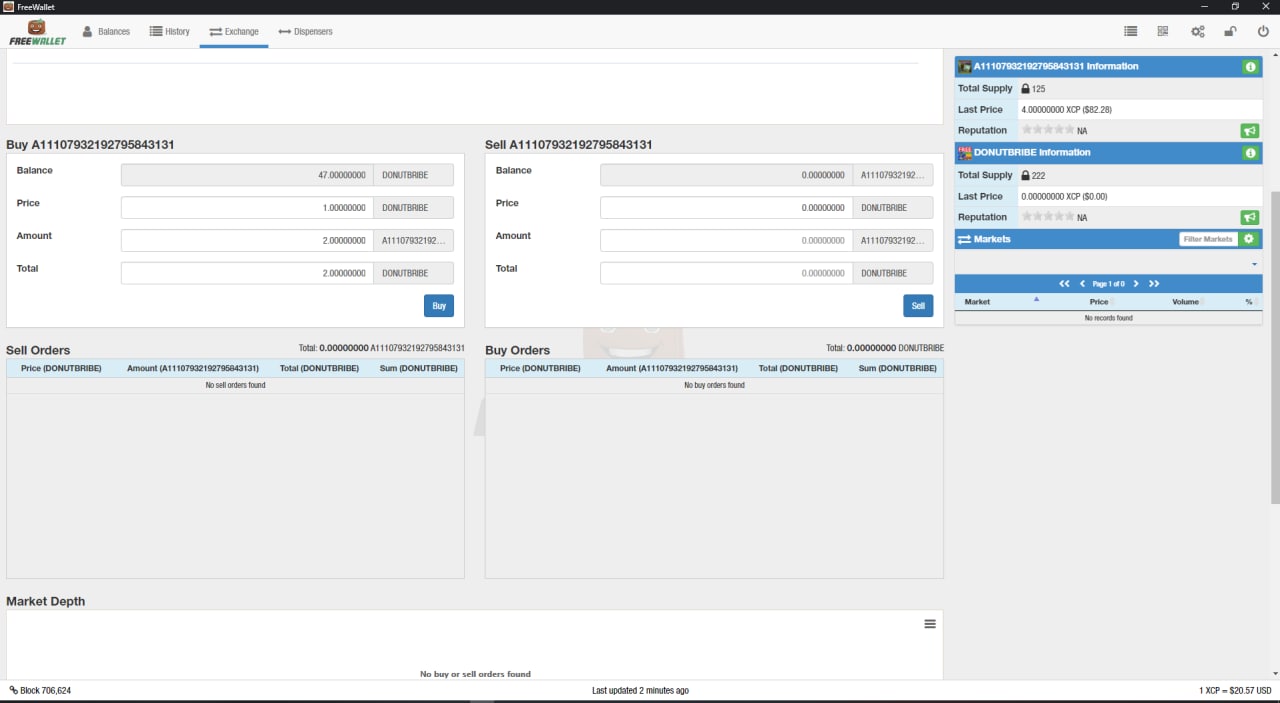Rate A11107932192795843131 reputation stars
The image size is (1280, 703).
[x=1048, y=130]
